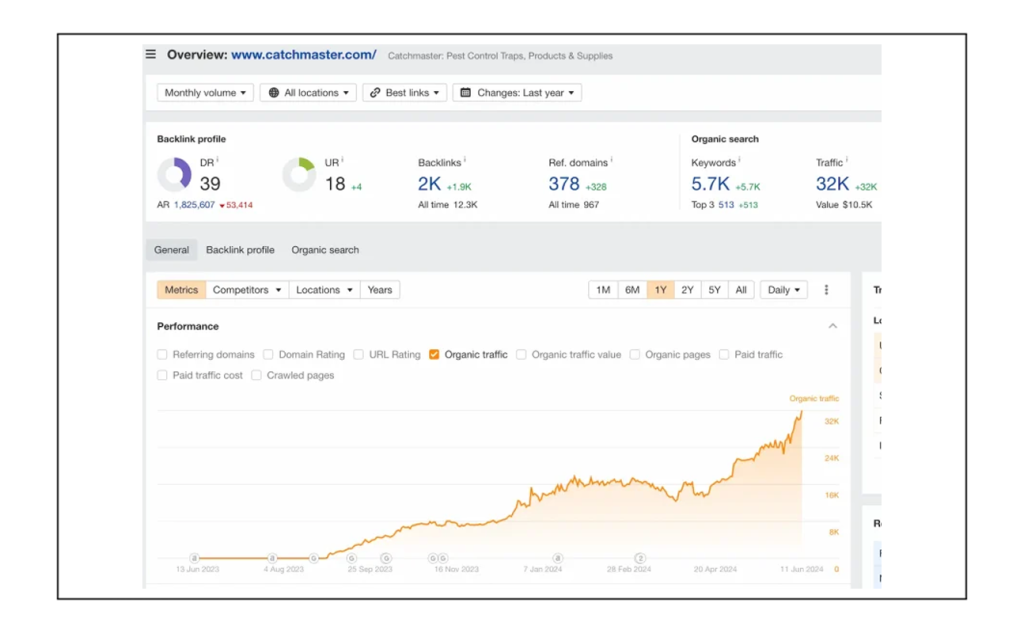Click the timeline marker above 4 Aug 2023
This screenshot has width=1024, height=633.
click(x=272, y=558)
